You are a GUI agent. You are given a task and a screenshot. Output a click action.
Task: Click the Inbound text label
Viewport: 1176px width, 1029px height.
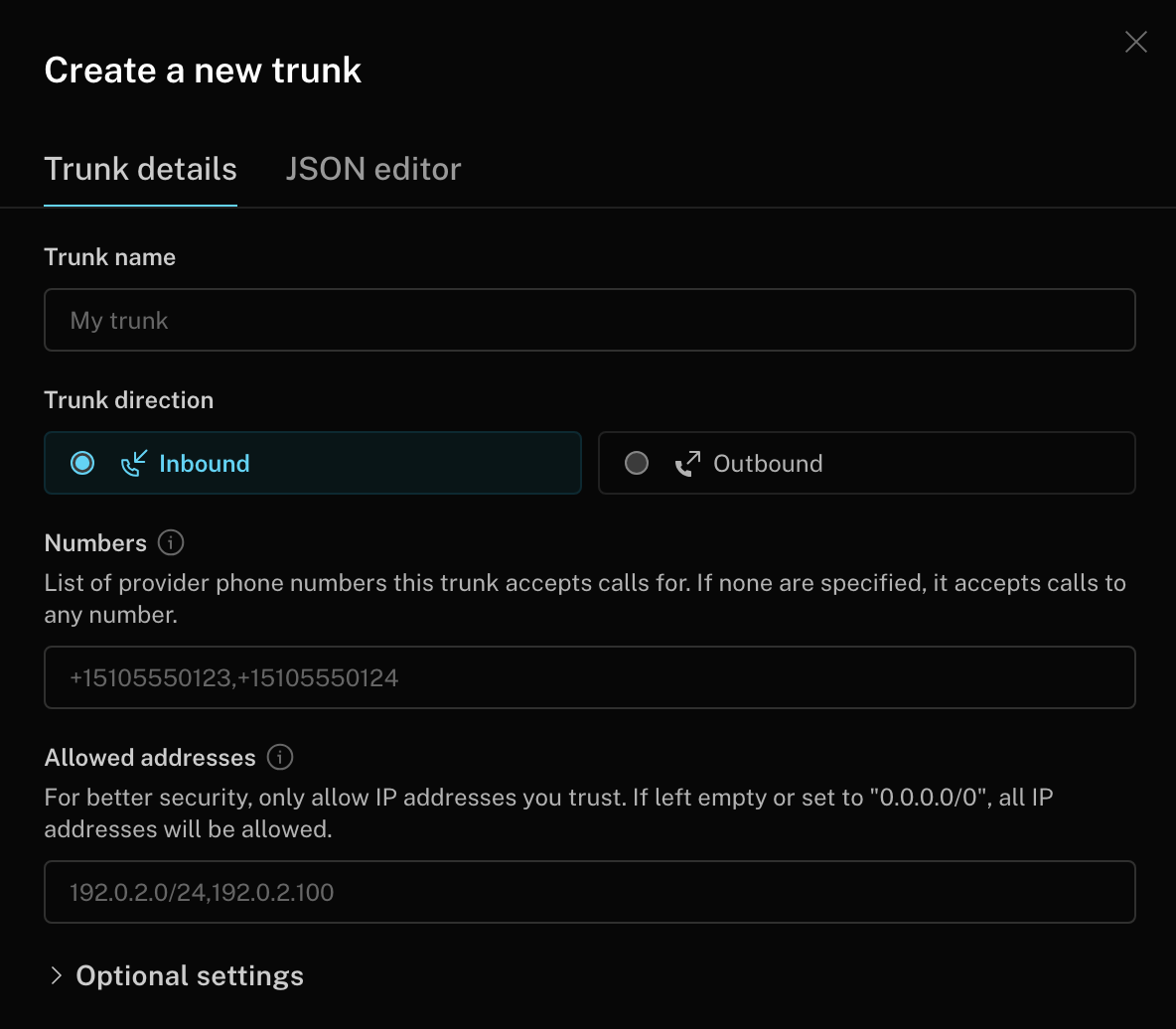[204, 464]
